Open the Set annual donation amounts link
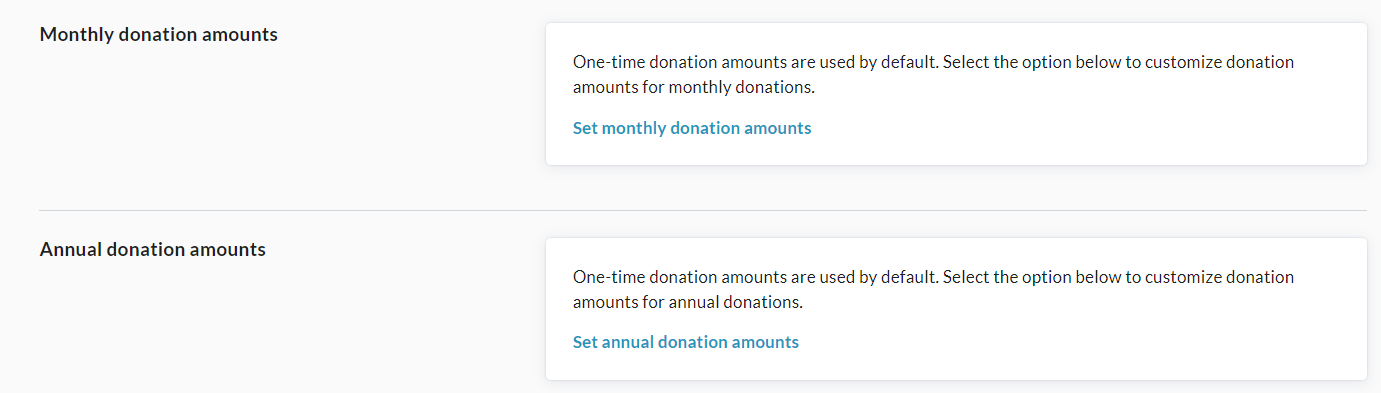This screenshot has width=1381, height=393. (x=686, y=342)
